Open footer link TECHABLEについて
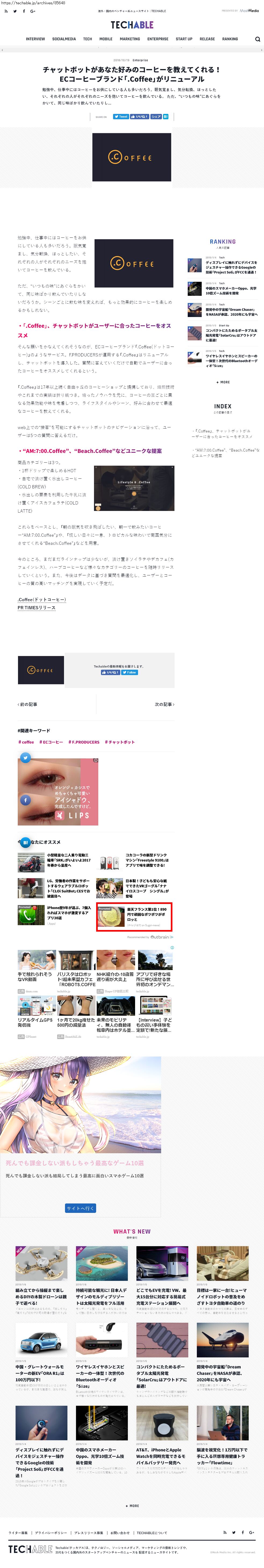This screenshot has height=1568, width=264. [152, 1533]
